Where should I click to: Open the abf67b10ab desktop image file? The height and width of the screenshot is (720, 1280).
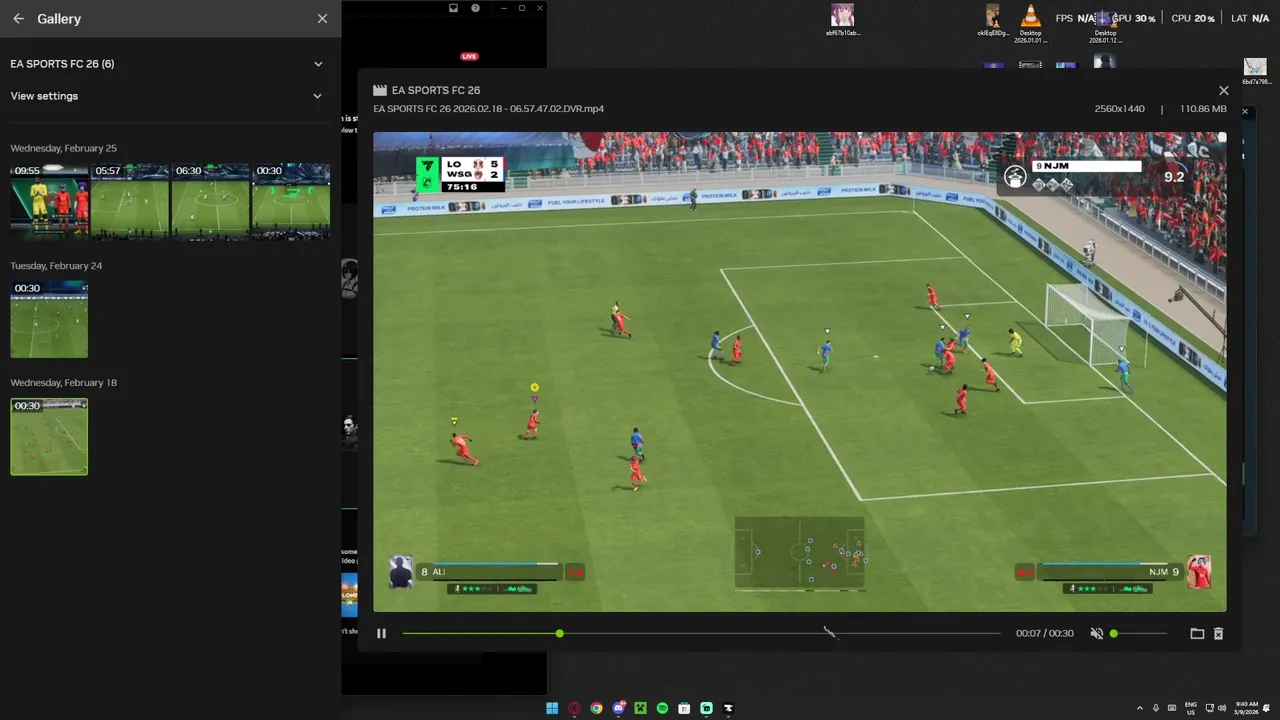(x=843, y=19)
